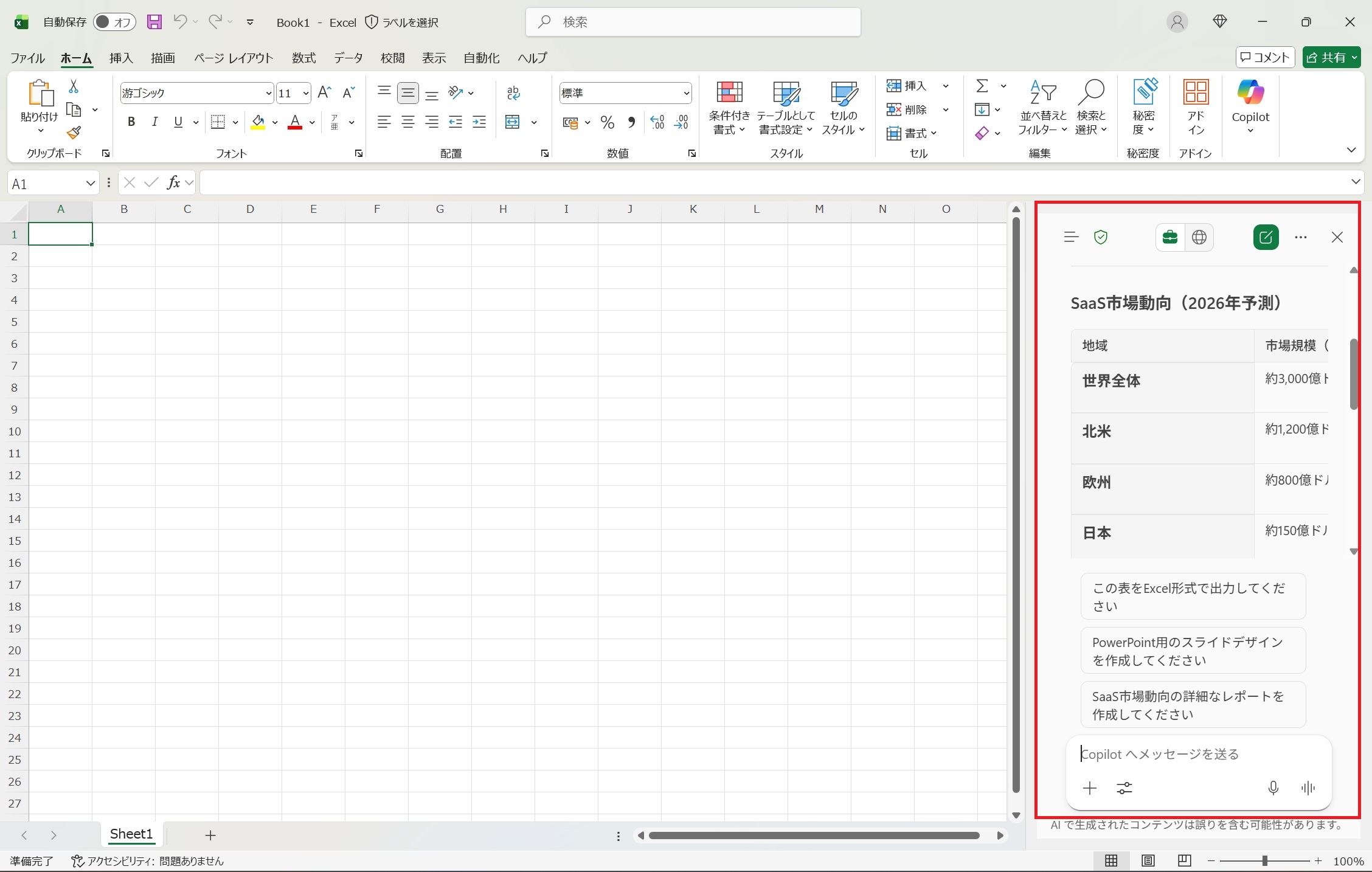Open the Name Box dropdown arrow
The height and width of the screenshot is (872, 1372).
coord(90,183)
